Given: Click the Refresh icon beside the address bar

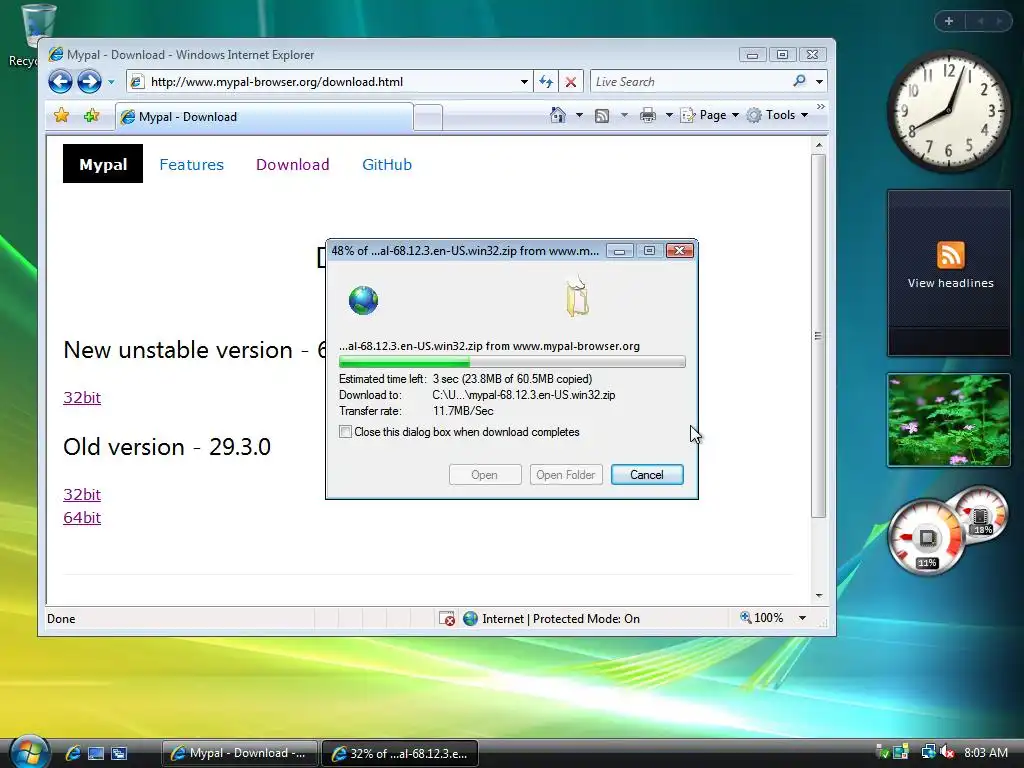Looking at the screenshot, I should (x=546, y=82).
